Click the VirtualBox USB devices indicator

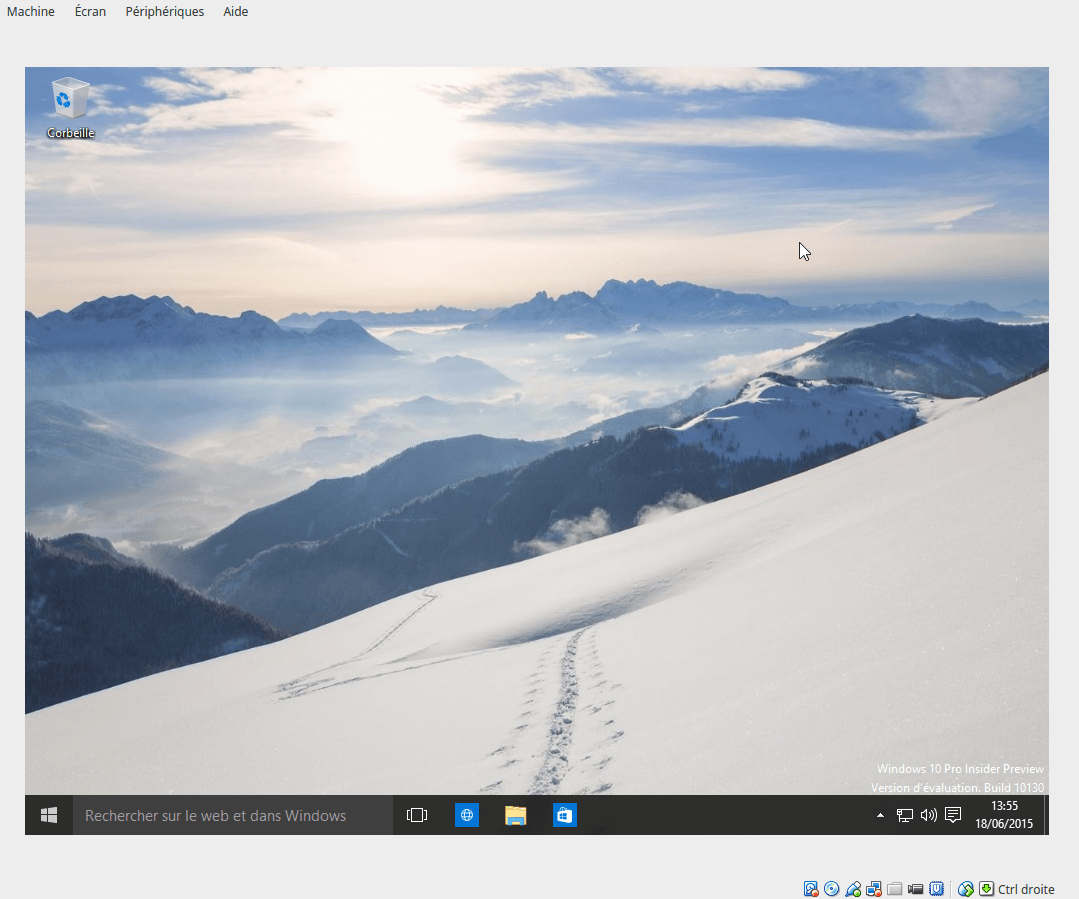(x=853, y=889)
